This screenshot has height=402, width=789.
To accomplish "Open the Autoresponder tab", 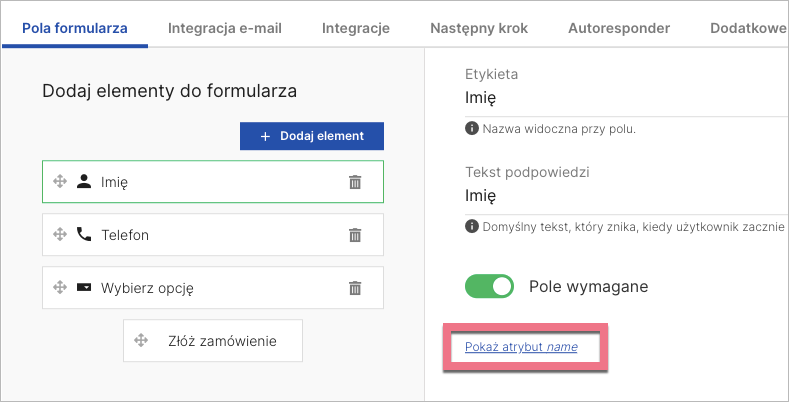I will pos(619,28).
